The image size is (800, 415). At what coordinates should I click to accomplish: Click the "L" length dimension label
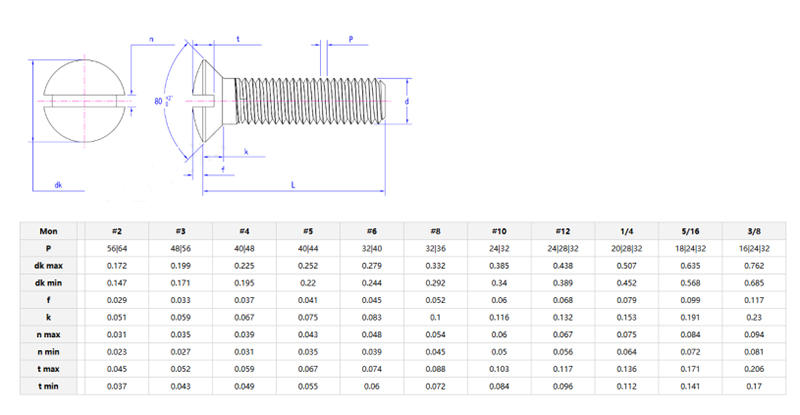point(292,184)
